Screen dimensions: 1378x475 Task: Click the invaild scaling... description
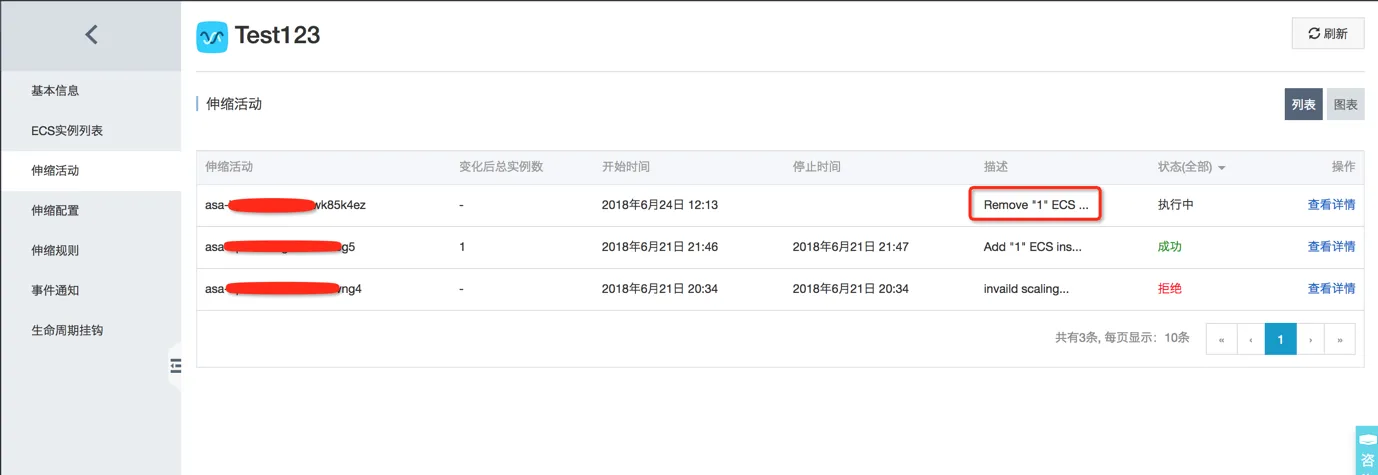coord(1026,289)
